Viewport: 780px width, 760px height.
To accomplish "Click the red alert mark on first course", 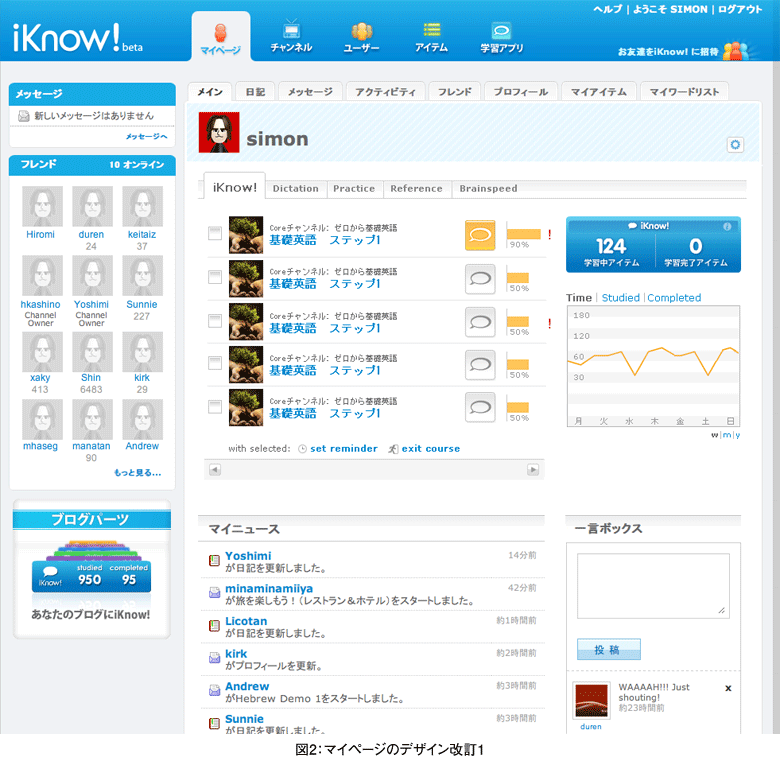I will [x=550, y=234].
